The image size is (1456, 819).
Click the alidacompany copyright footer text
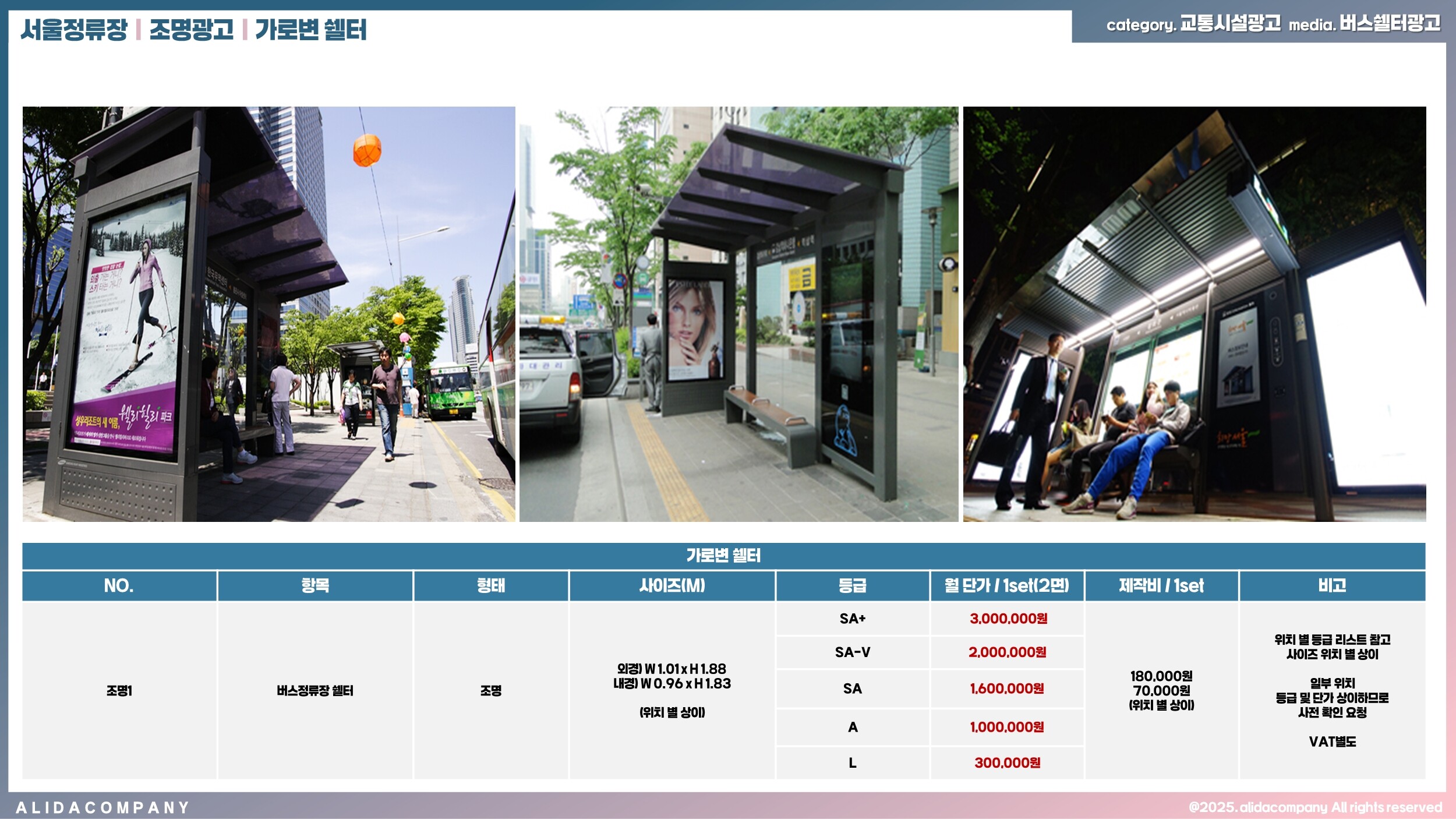1315,807
